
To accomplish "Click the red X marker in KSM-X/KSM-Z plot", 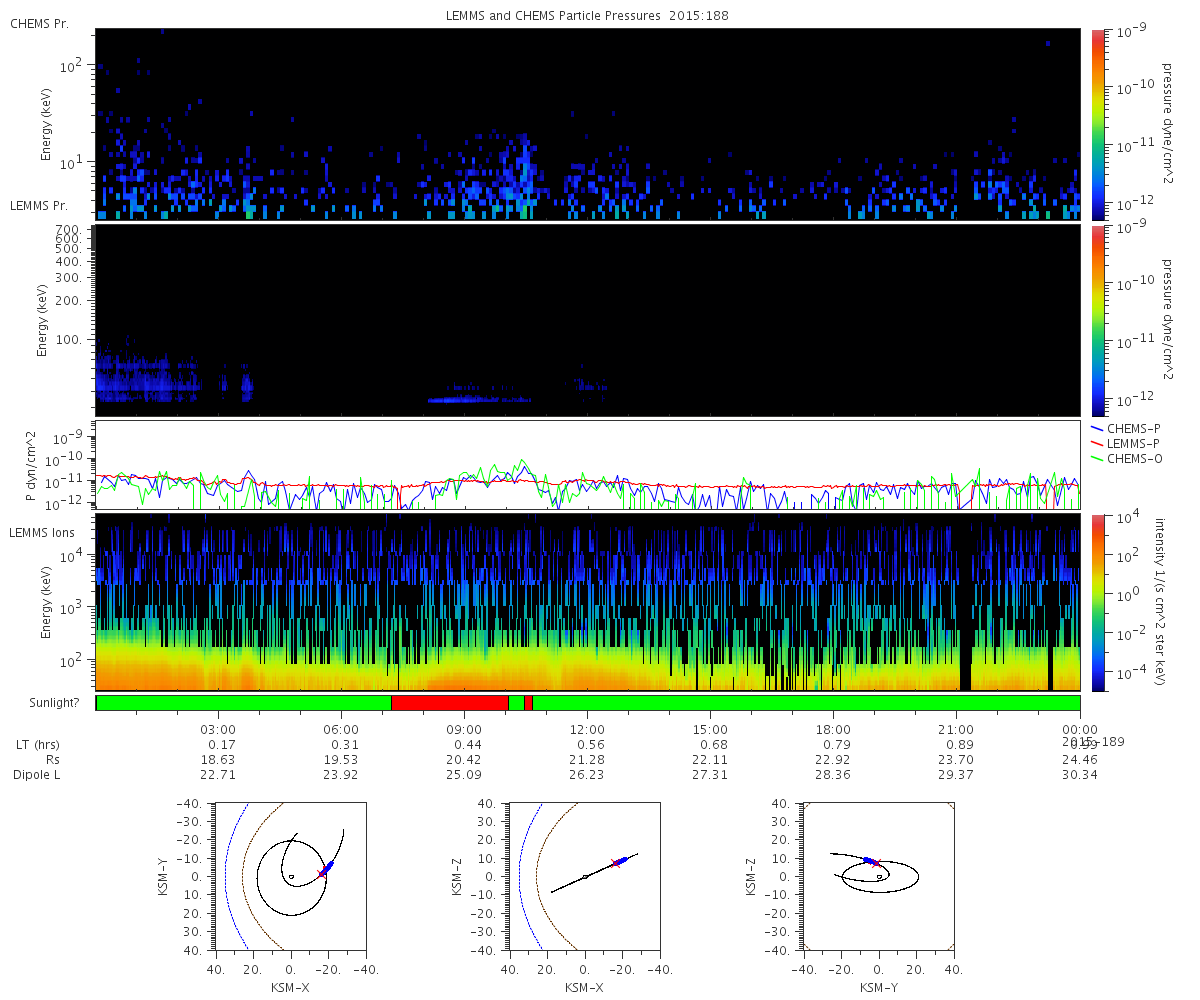I will pos(615,862).
